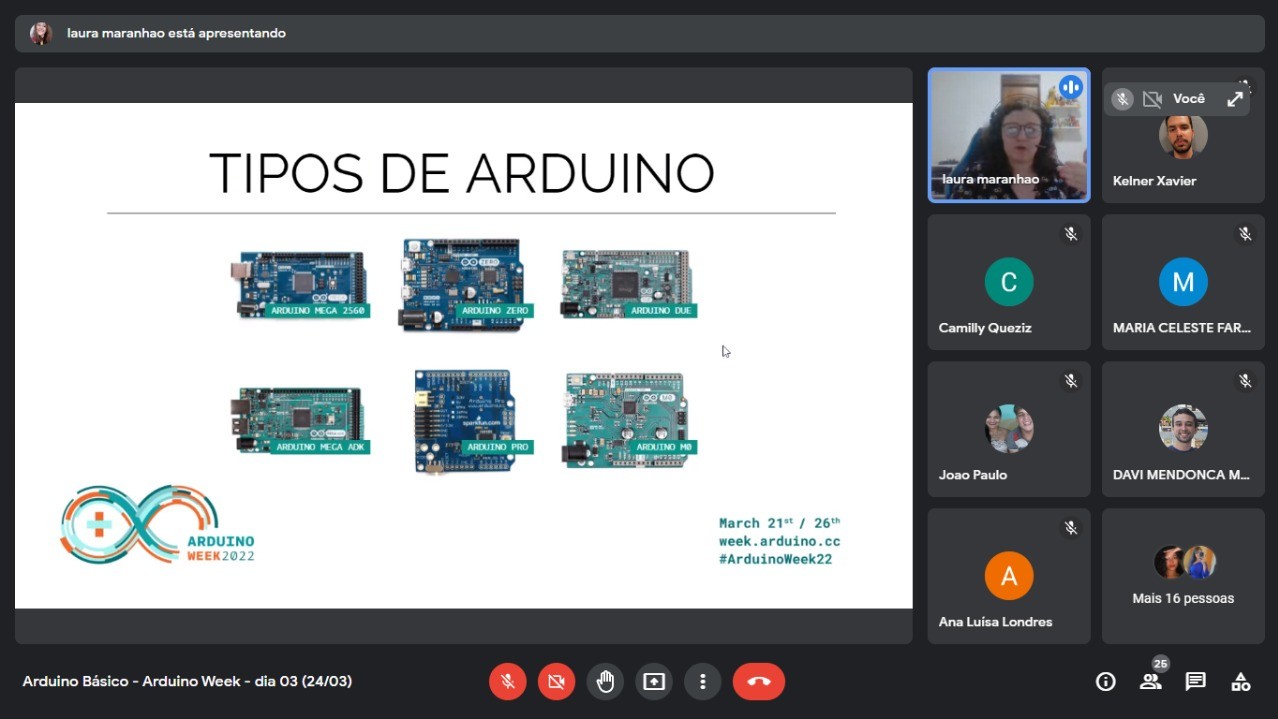The height and width of the screenshot is (719, 1278).
Task: Click the Arduino Mega ADK board image
Action: tap(302, 420)
